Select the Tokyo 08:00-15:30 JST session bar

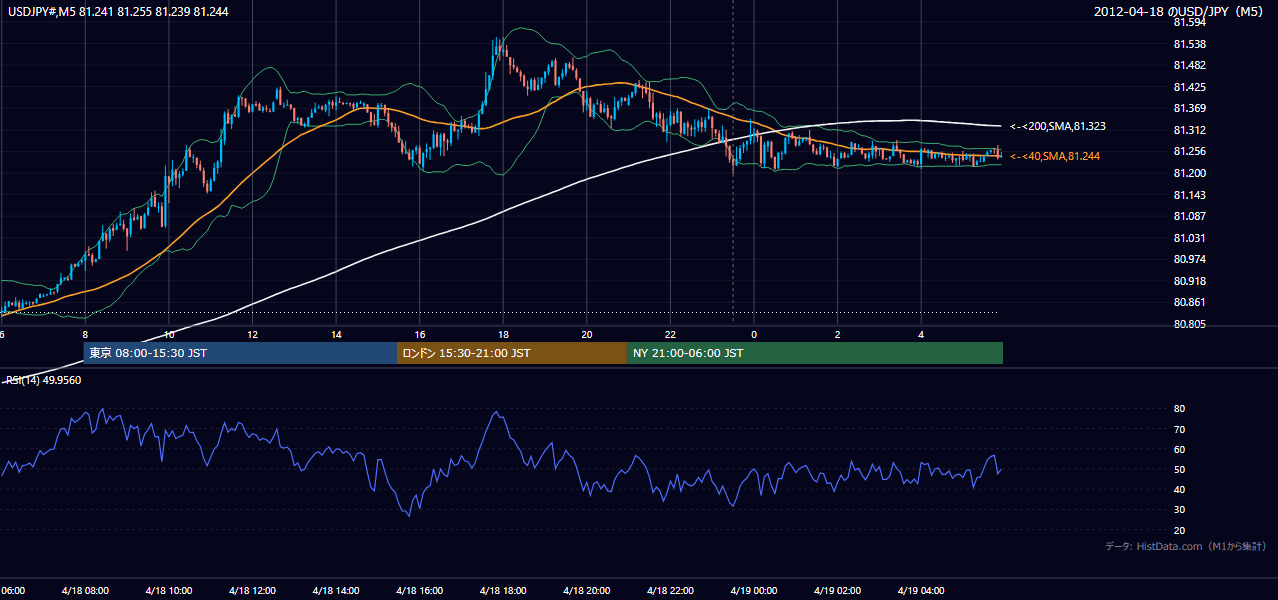[240, 353]
